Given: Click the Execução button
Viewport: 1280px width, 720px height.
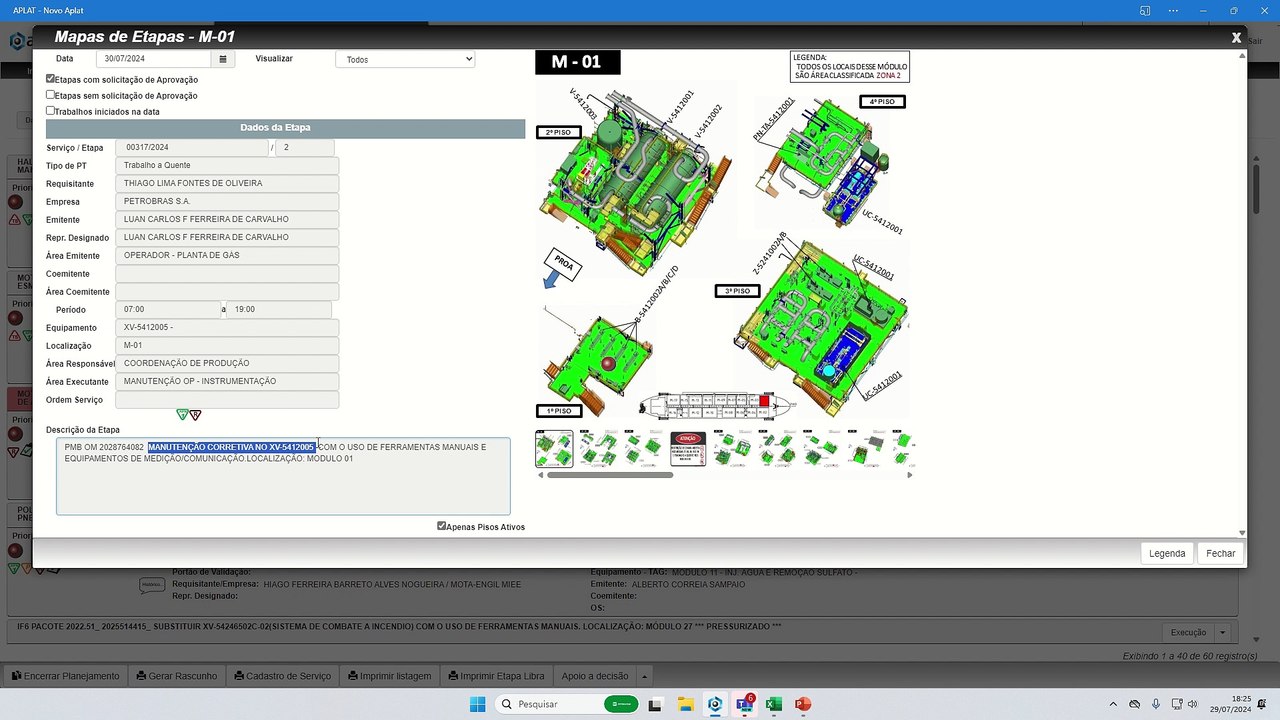Looking at the screenshot, I should pos(1188,632).
